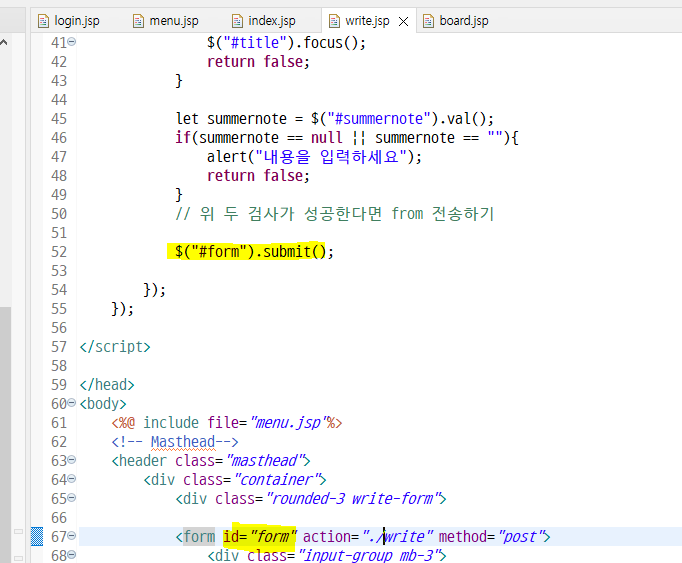Click on $("#form").submit() at line 52
Viewport: 682px width, 563px height.
(254, 251)
